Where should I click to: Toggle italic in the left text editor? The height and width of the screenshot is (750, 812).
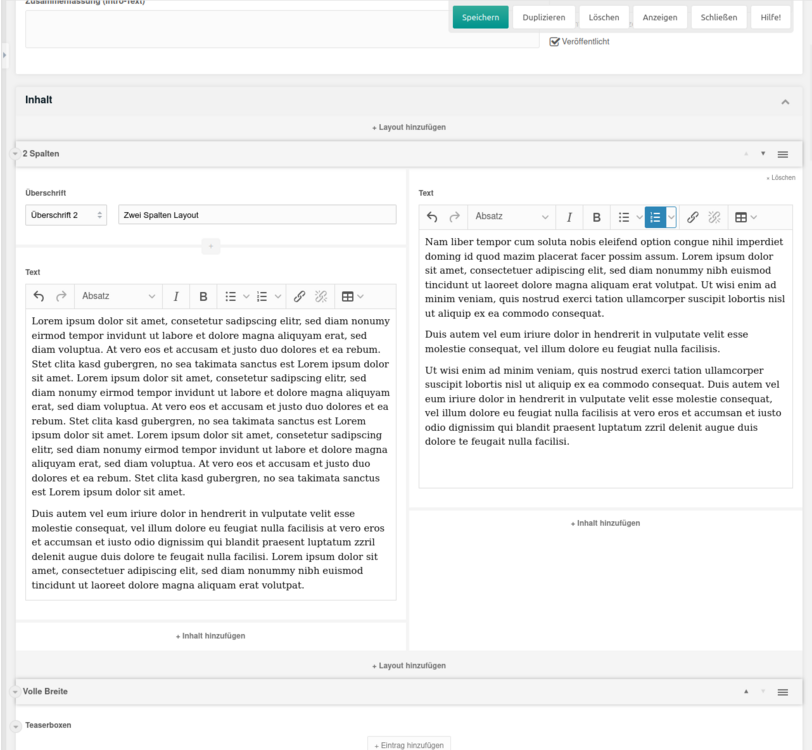(176, 296)
